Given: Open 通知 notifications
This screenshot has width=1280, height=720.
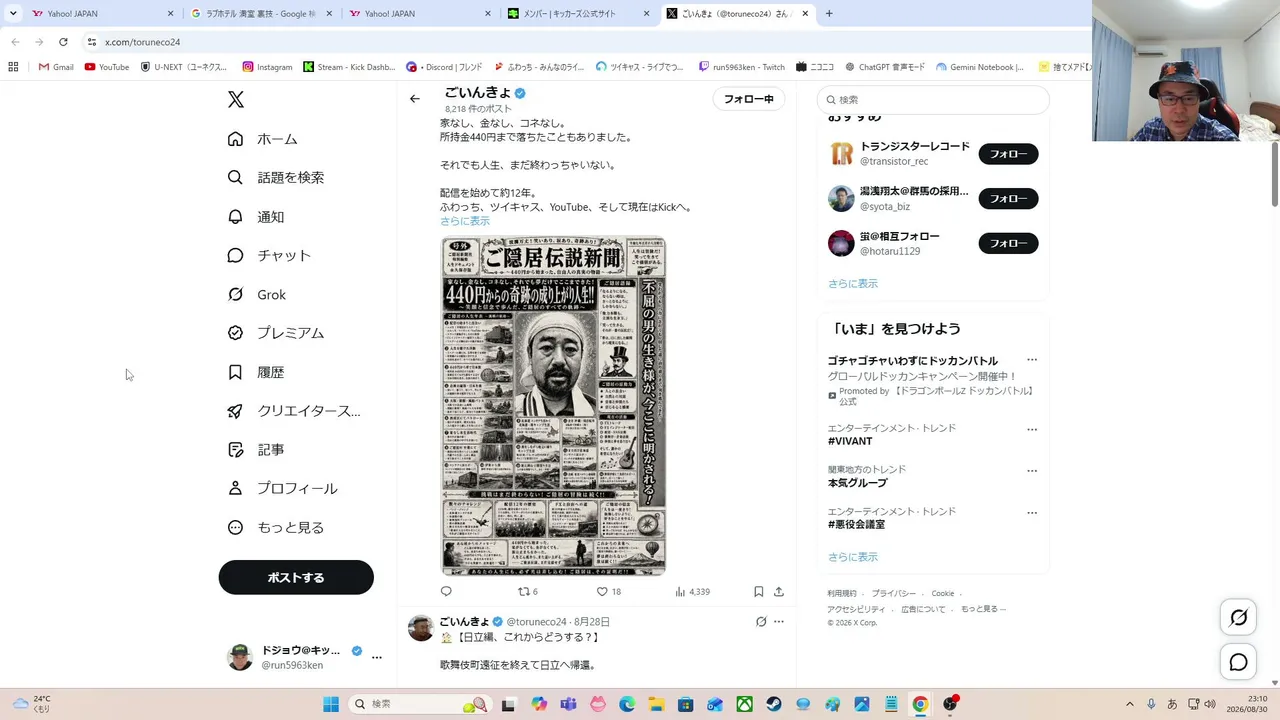Looking at the screenshot, I should point(256,216).
